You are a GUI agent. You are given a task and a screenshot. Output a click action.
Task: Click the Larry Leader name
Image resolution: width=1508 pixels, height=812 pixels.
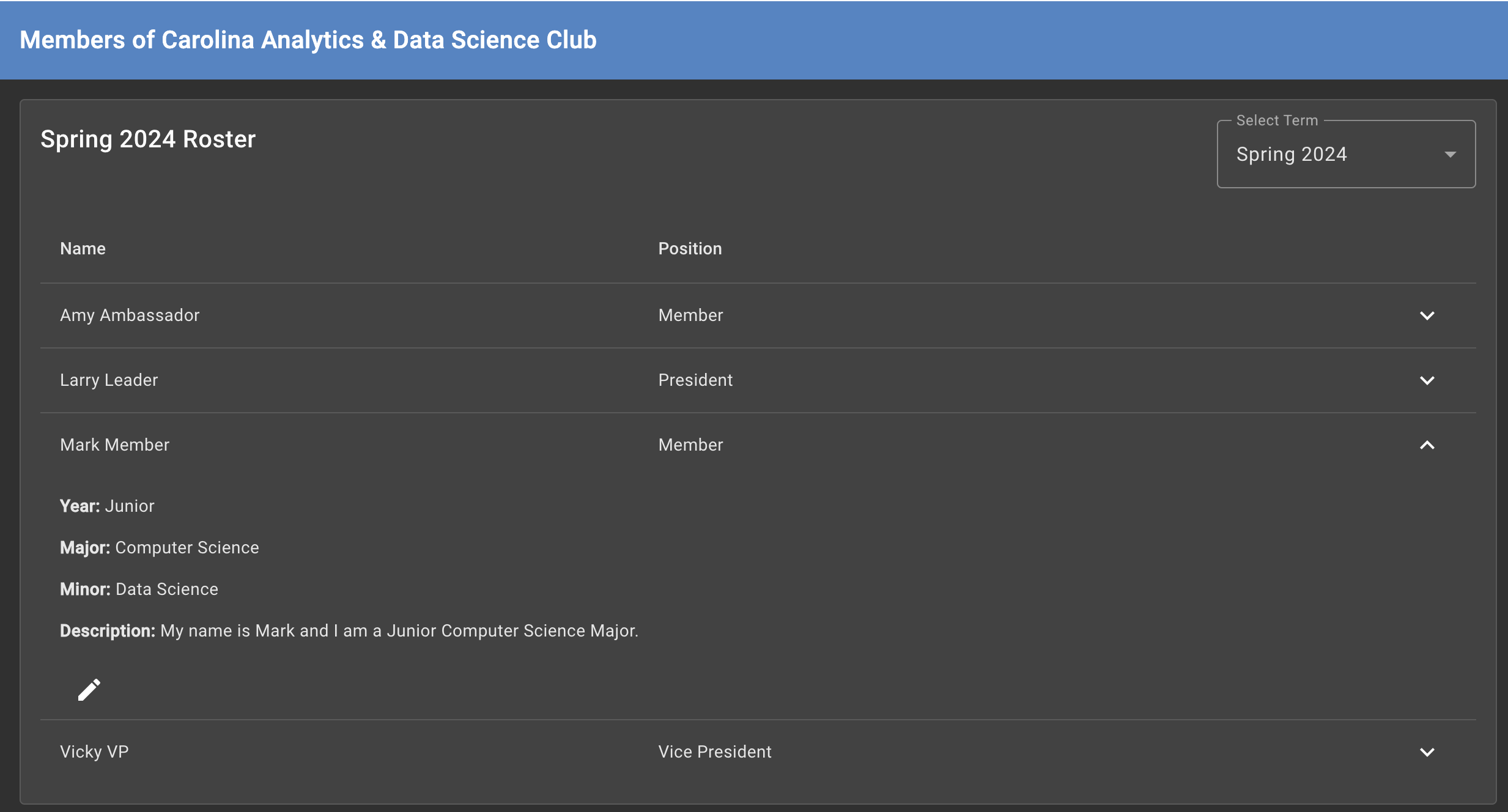pyautogui.click(x=109, y=380)
